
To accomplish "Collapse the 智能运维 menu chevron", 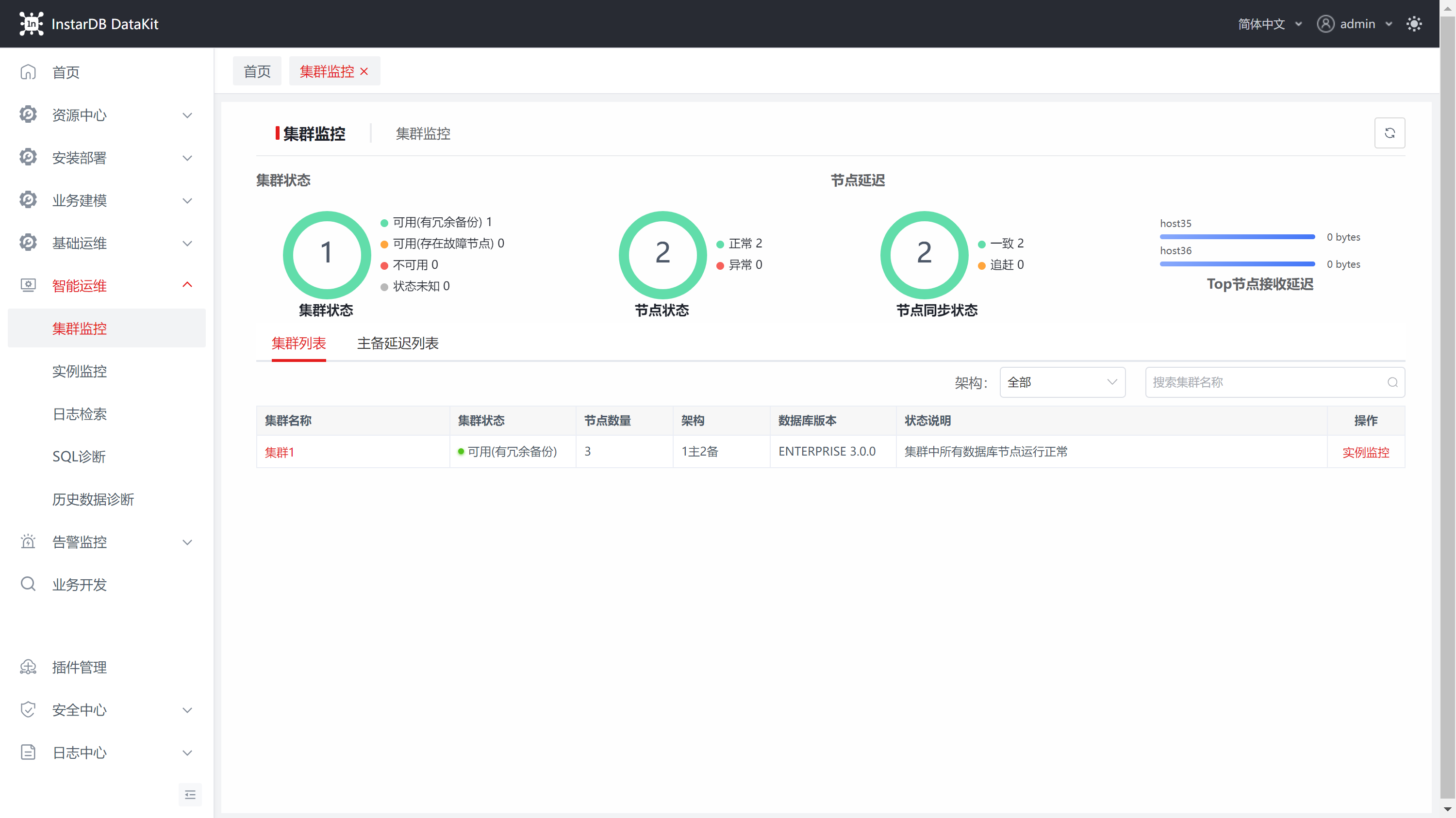I will tap(187, 285).
